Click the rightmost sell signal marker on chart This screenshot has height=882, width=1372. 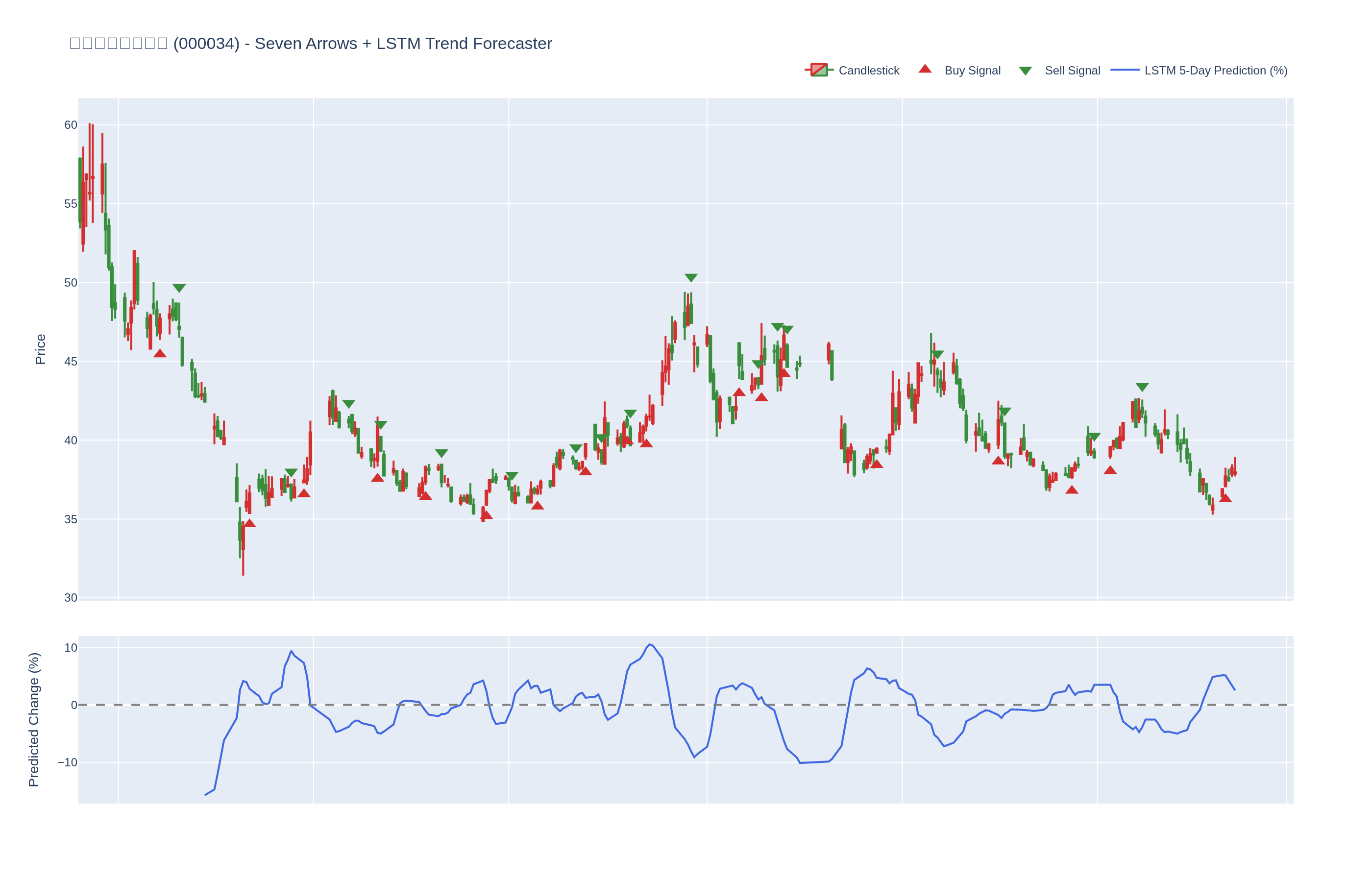pyautogui.click(x=1142, y=387)
